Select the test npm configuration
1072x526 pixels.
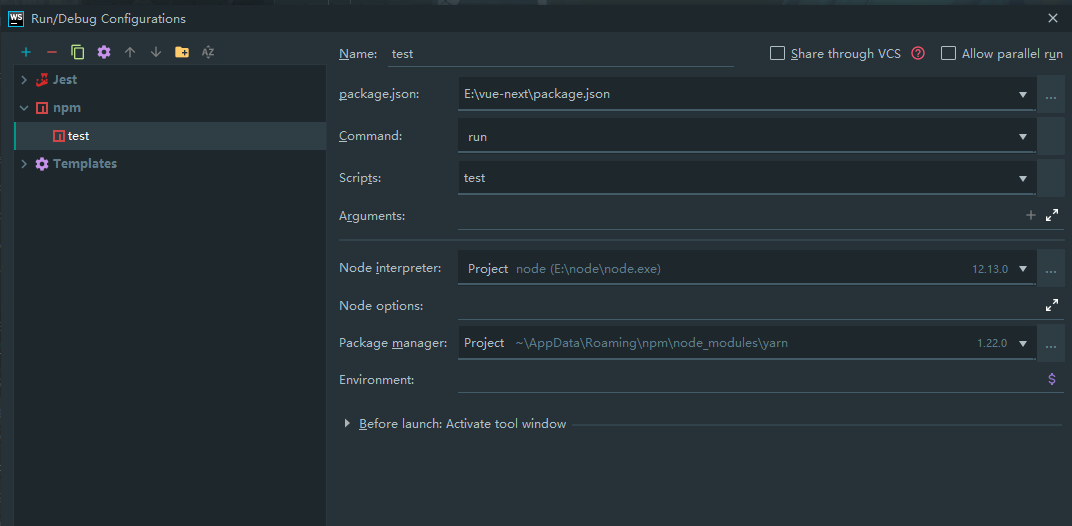[170, 136]
